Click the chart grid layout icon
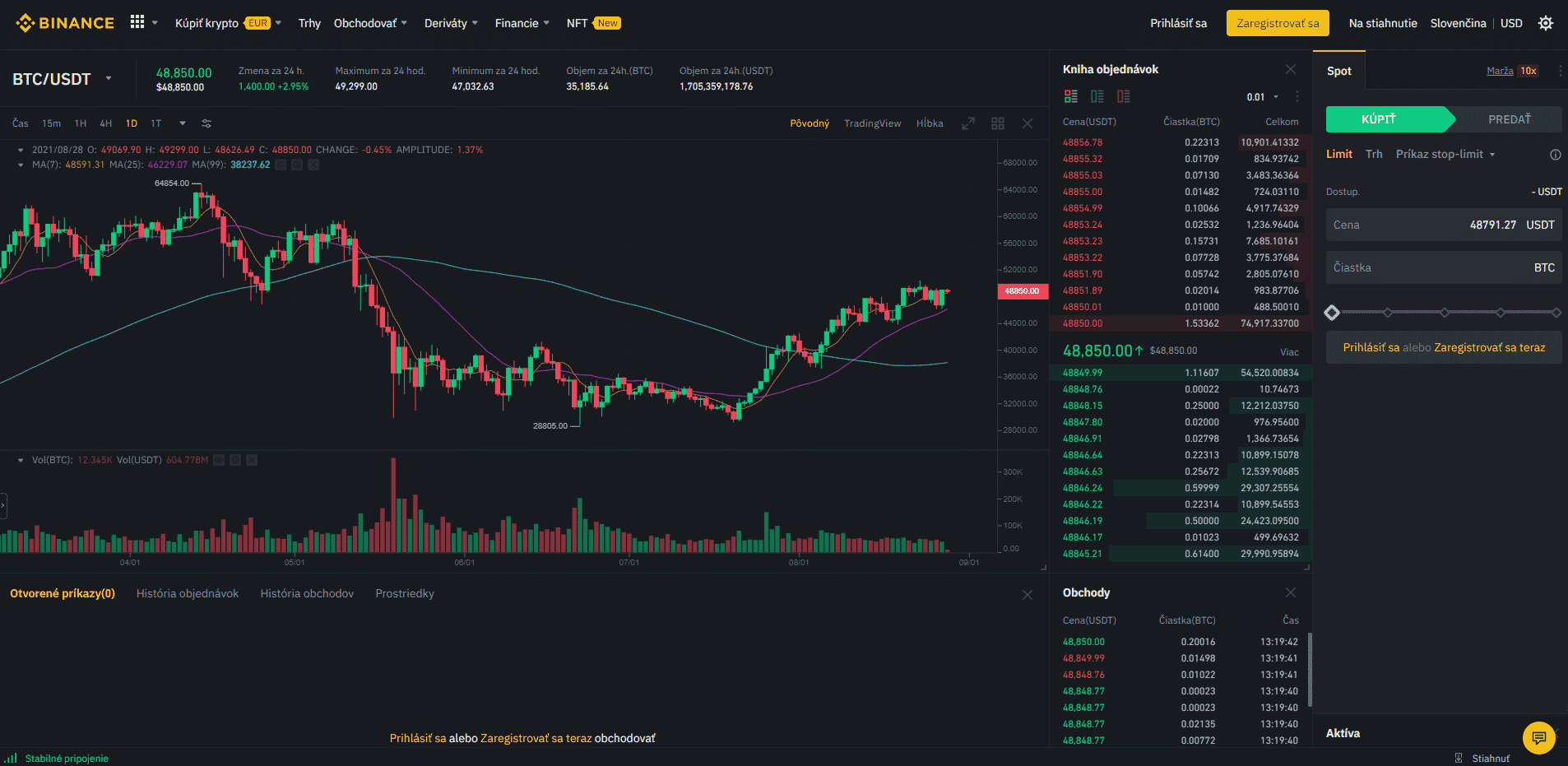1568x766 pixels. [x=998, y=123]
